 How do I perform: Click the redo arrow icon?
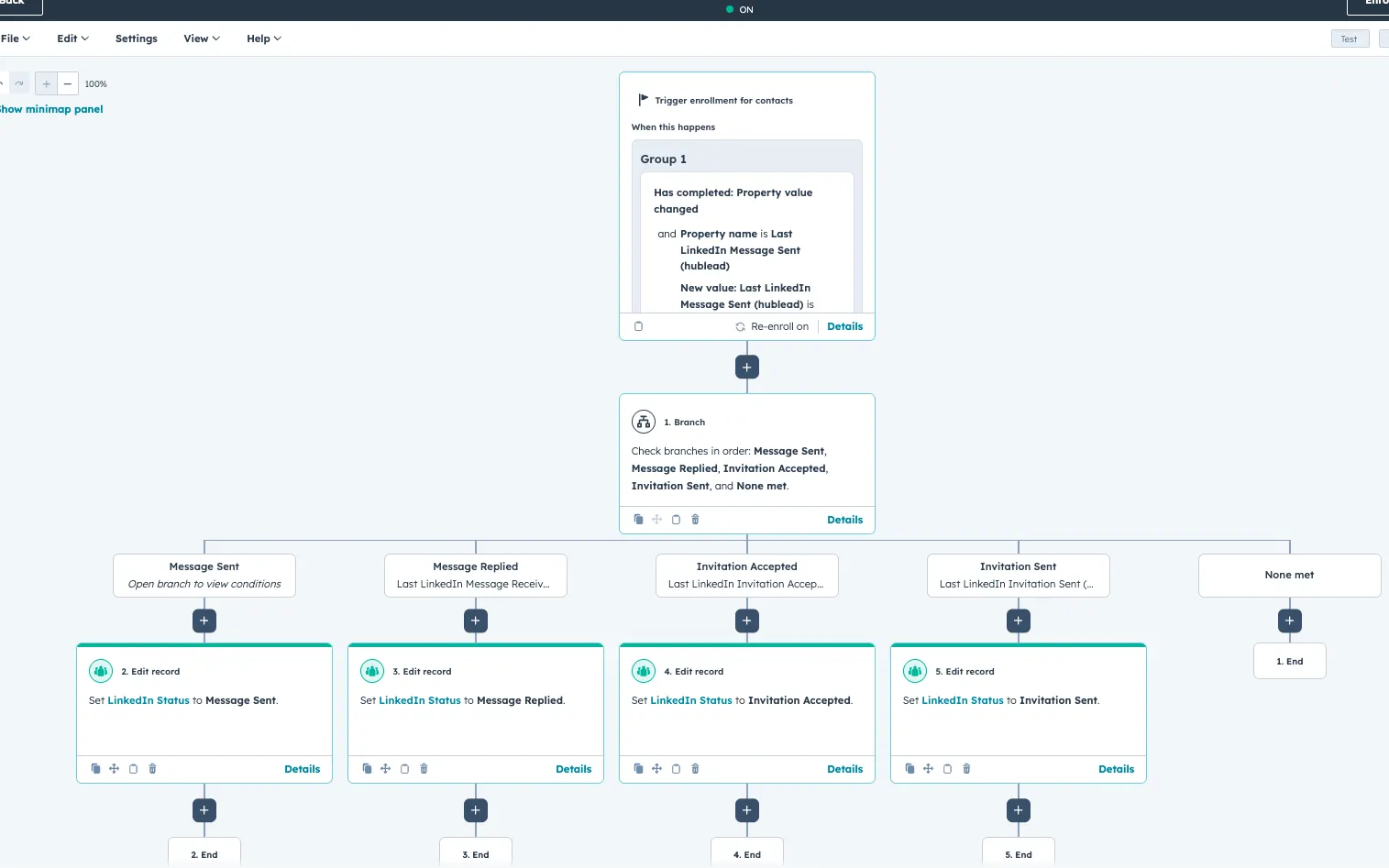tap(19, 83)
